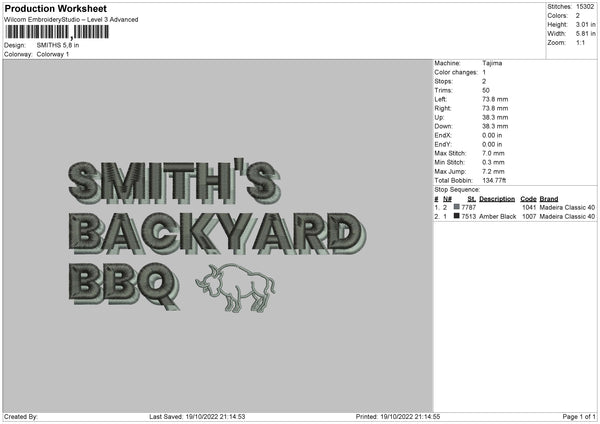The width and height of the screenshot is (600, 424).
Task: Click the Stop Sequence heading
Action: pyautogui.click(x=457, y=190)
